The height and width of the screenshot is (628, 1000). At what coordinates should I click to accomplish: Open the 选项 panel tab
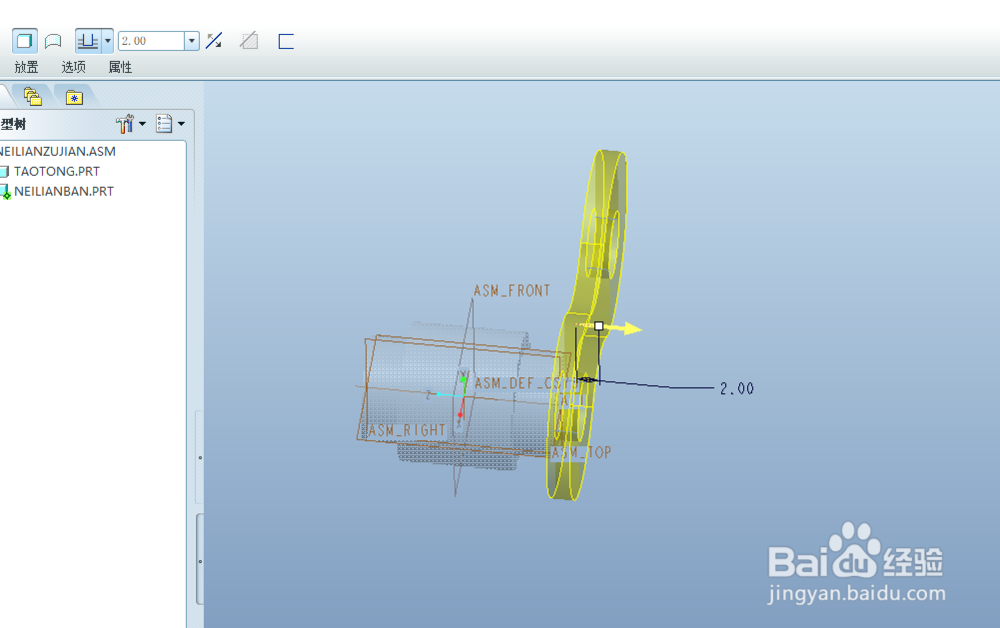(x=73, y=67)
